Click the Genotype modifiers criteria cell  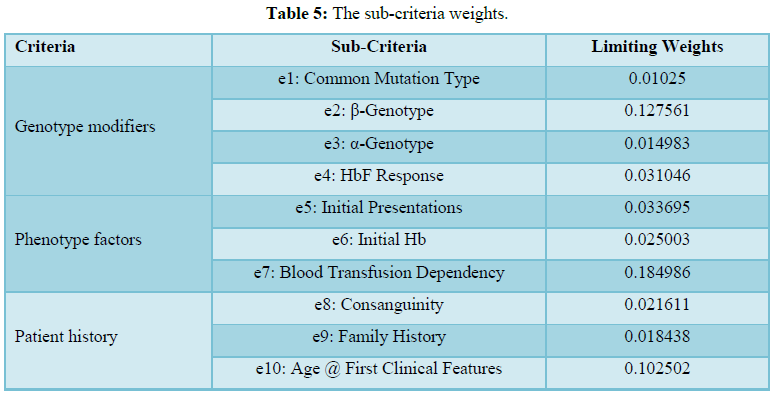(85, 127)
